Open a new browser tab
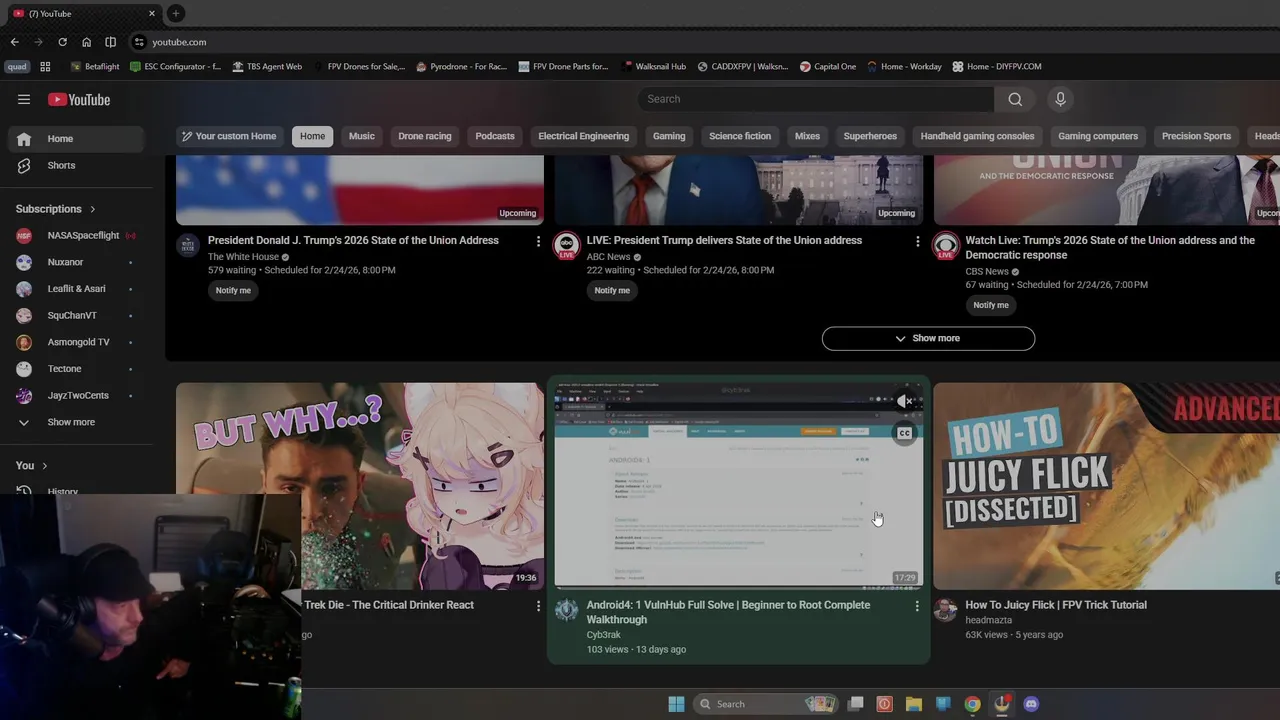 point(175,13)
